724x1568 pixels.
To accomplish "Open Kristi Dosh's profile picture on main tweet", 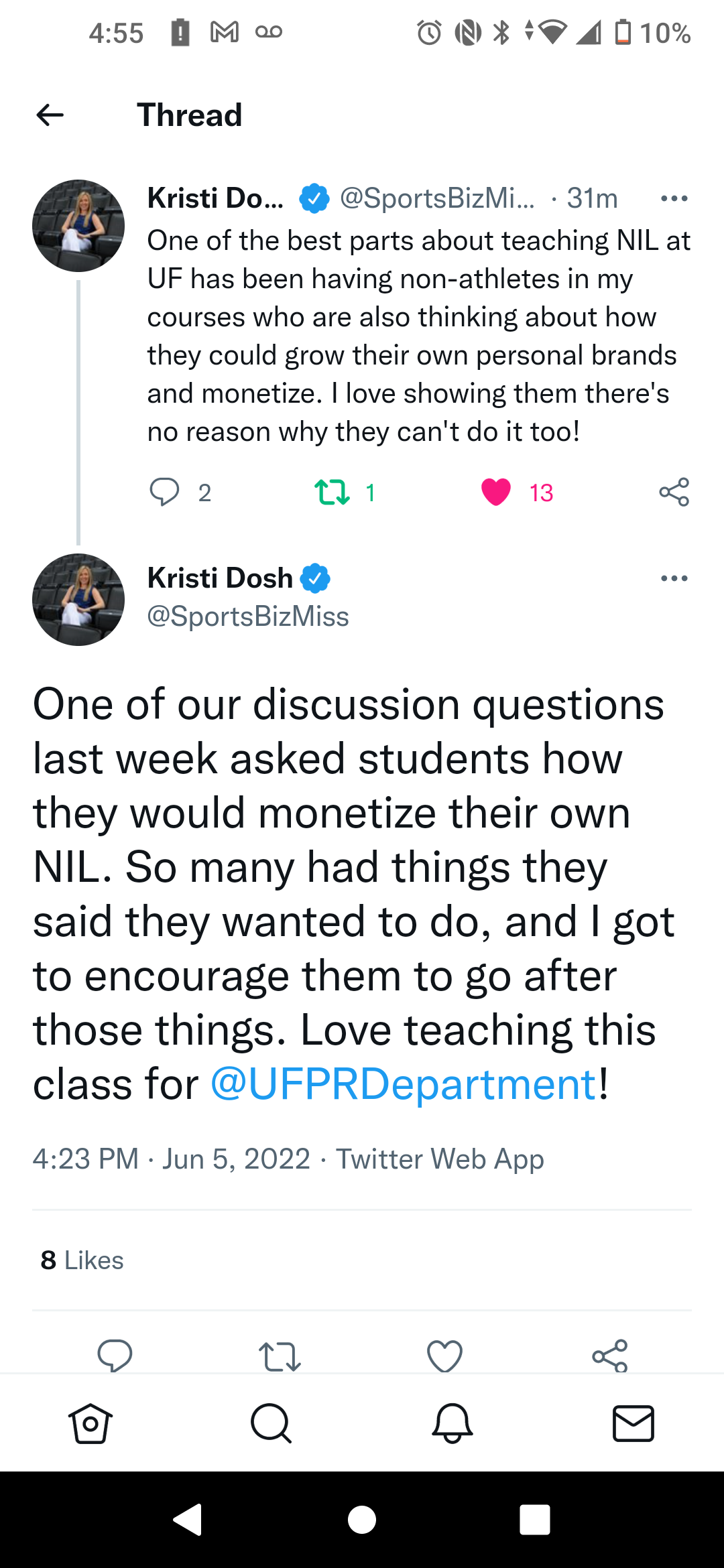I will 78,600.
